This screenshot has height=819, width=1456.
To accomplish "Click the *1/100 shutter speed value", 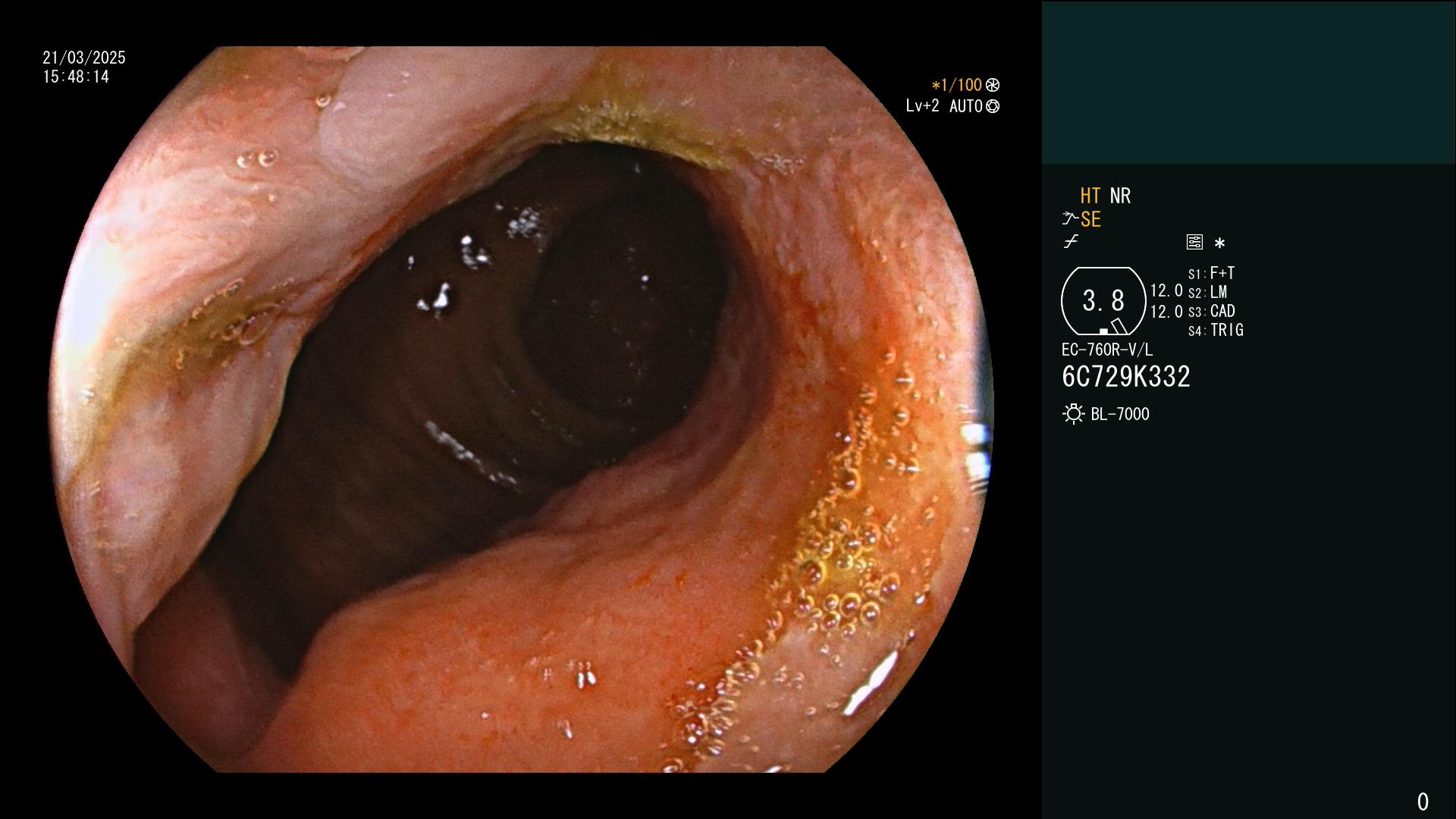I will 956,85.
